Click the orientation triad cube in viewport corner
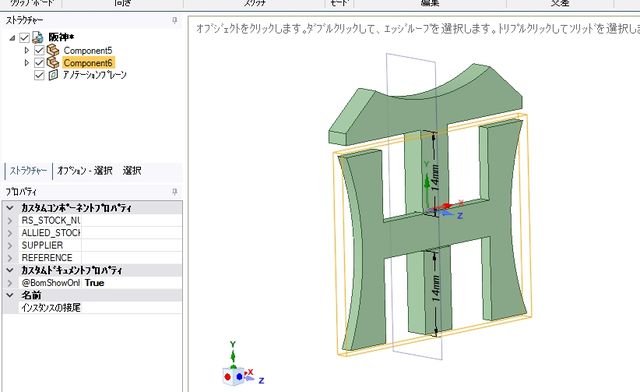The height and width of the screenshot is (392, 640). pos(234,376)
